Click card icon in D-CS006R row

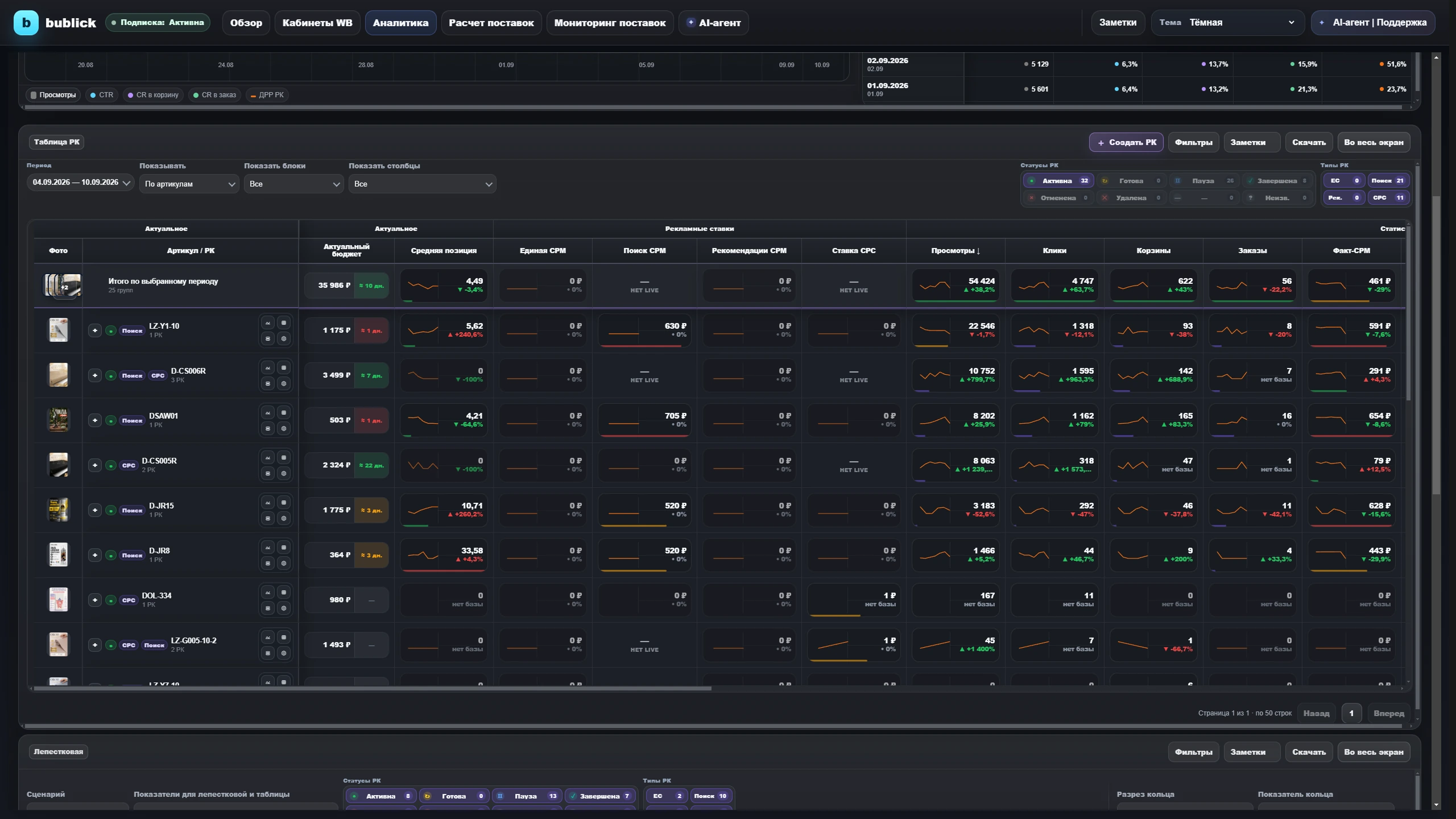point(268,383)
